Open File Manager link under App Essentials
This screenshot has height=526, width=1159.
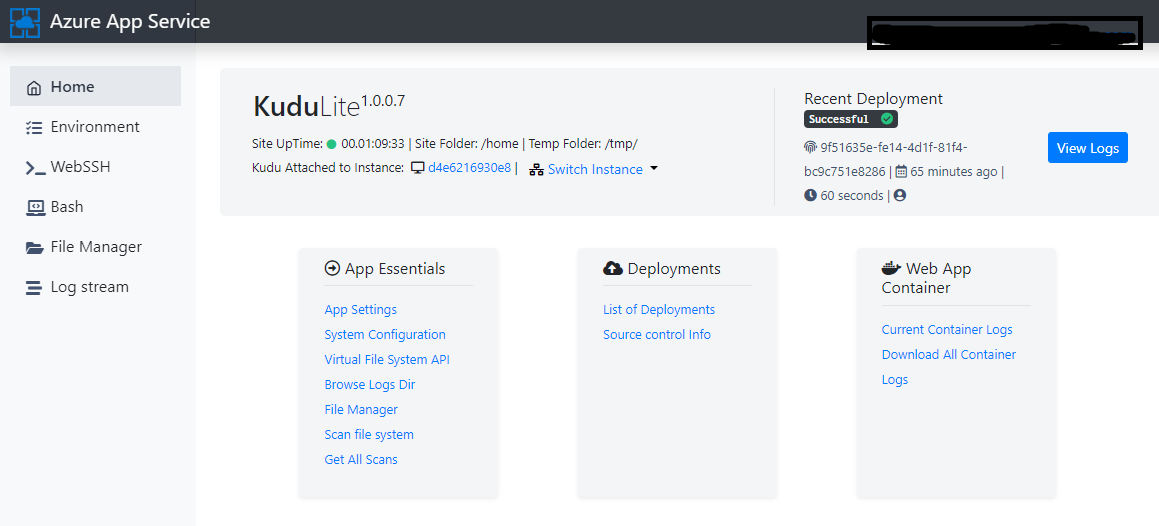(361, 409)
